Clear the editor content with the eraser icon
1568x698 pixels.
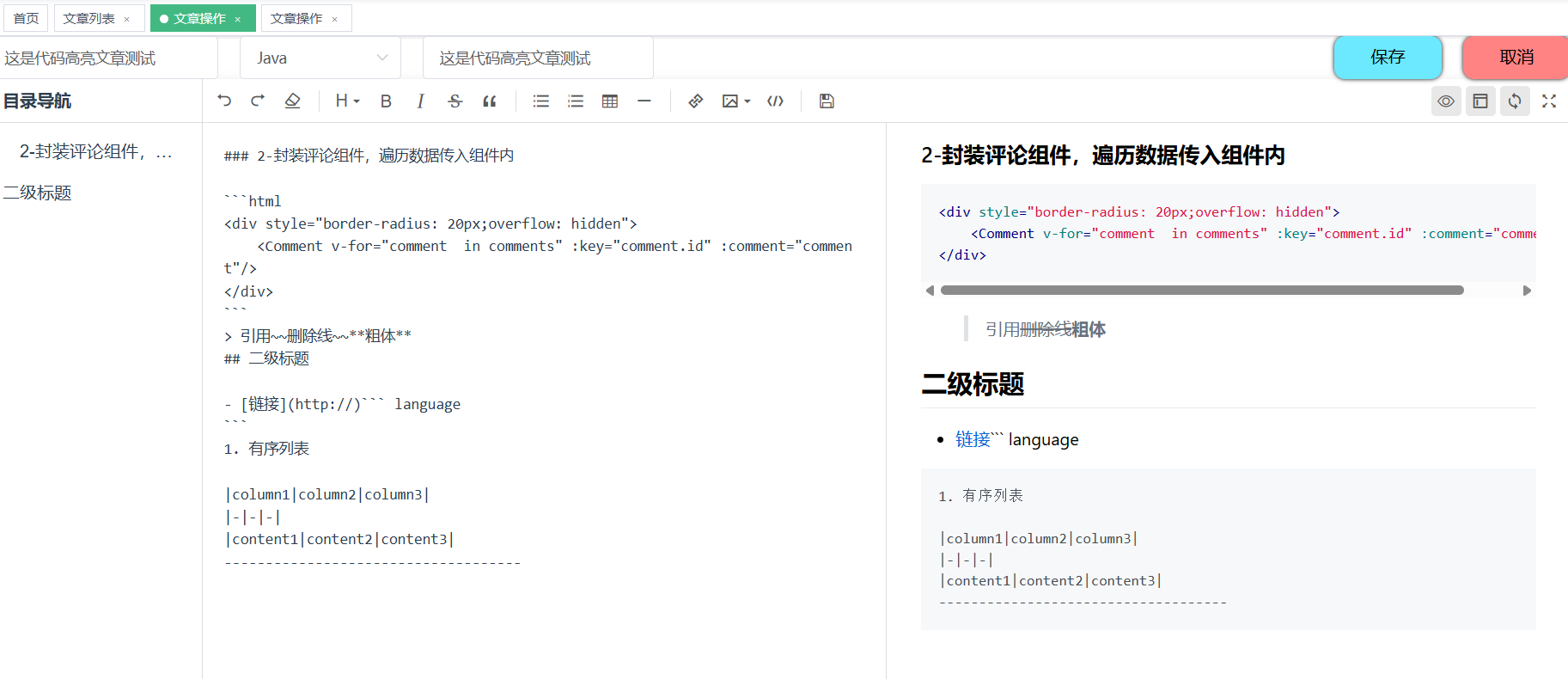click(292, 101)
